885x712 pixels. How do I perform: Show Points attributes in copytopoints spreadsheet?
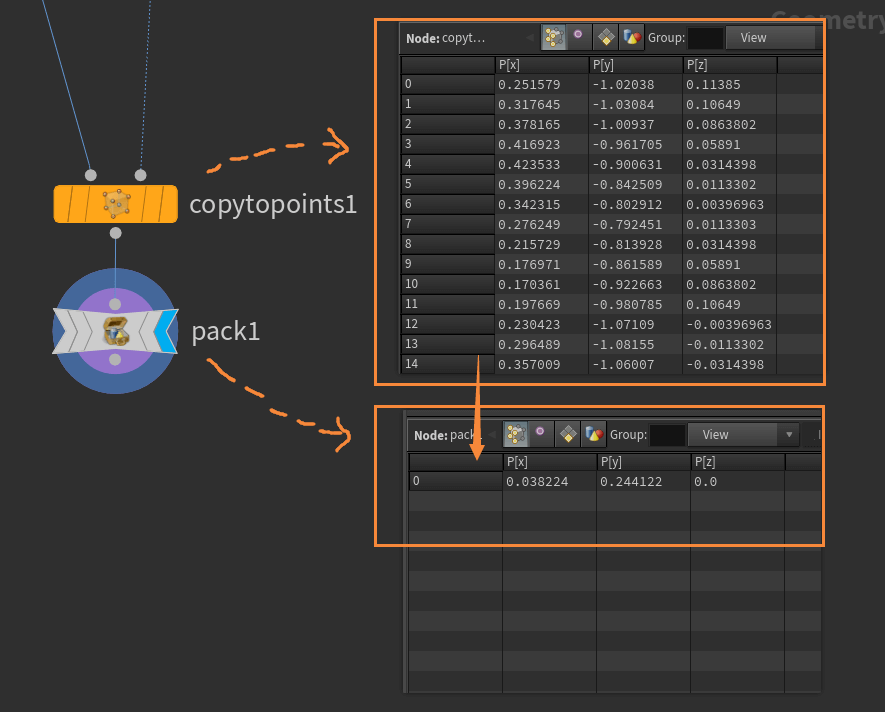(554, 38)
